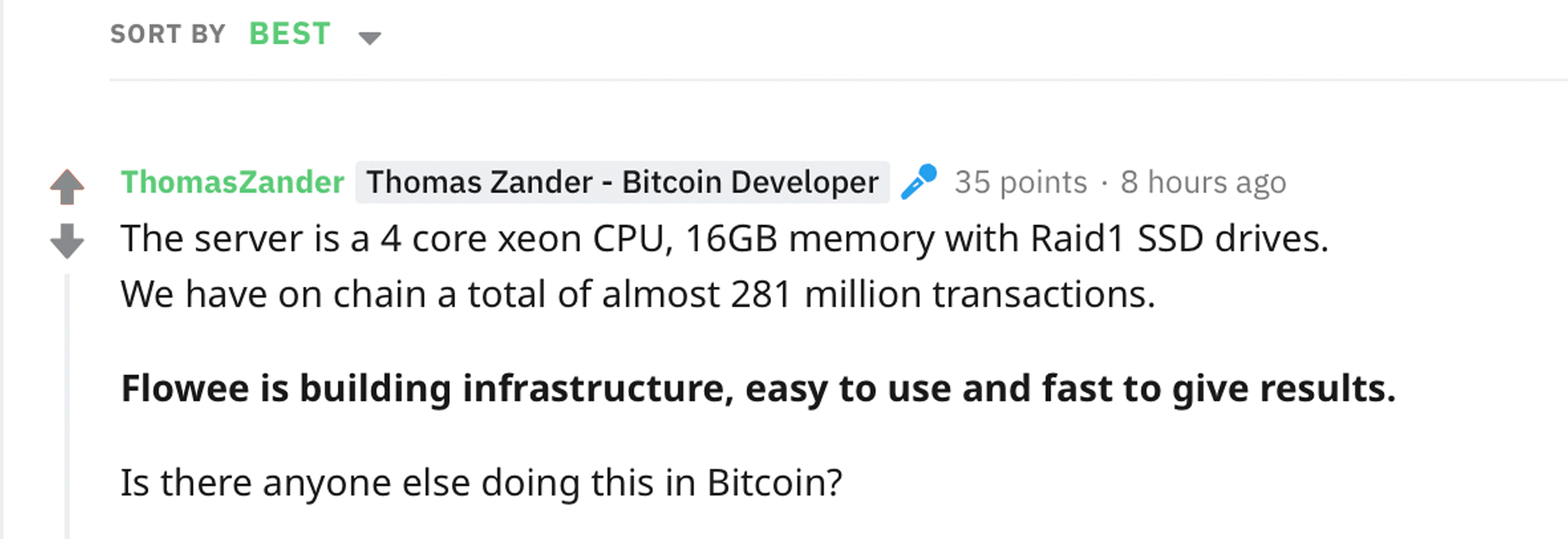The height and width of the screenshot is (539, 1568).
Task: Collapse the comment thread using the vertical line
Action: tap(67, 406)
